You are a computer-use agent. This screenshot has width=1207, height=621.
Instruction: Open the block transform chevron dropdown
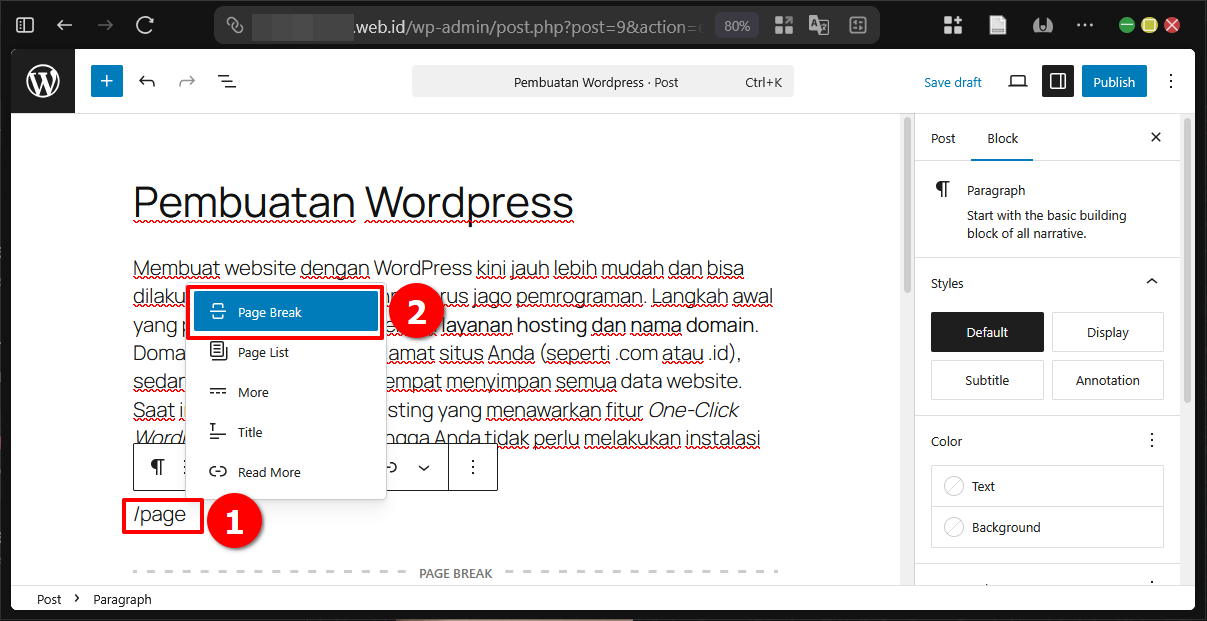[423, 467]
